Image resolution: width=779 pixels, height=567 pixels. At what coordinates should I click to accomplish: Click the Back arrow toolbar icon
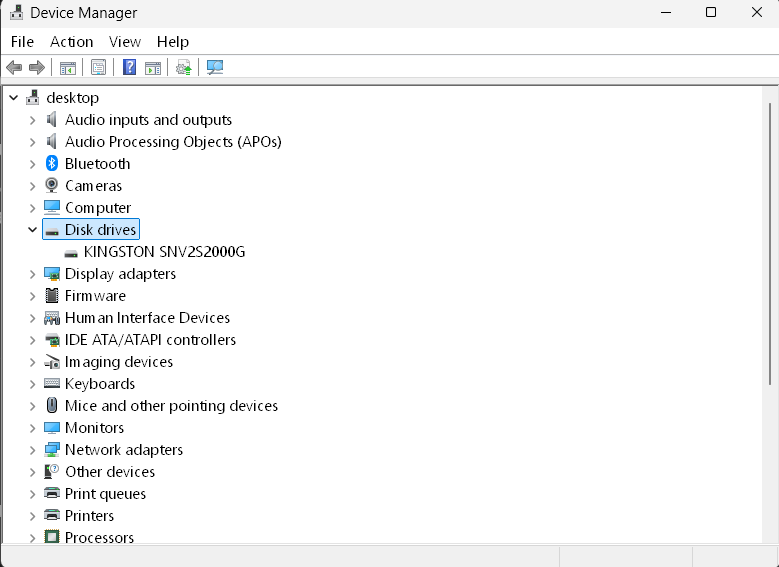(x=14, y=68)
